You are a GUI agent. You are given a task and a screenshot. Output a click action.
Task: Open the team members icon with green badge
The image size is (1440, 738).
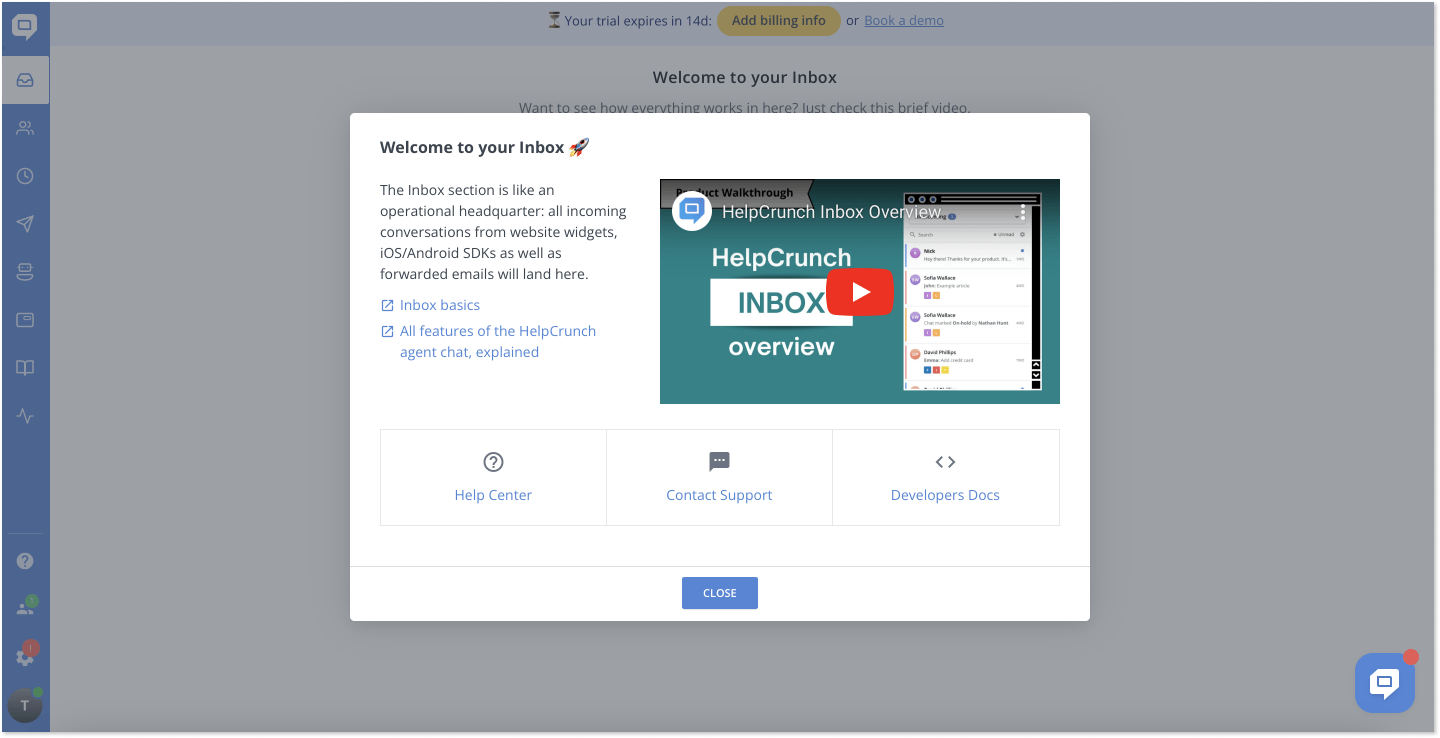pyautogui.click(x=26, y=608)
